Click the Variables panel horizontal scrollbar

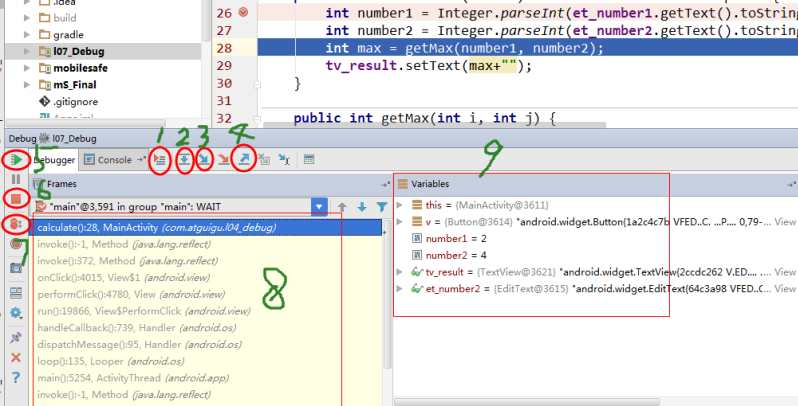[527, 402]
